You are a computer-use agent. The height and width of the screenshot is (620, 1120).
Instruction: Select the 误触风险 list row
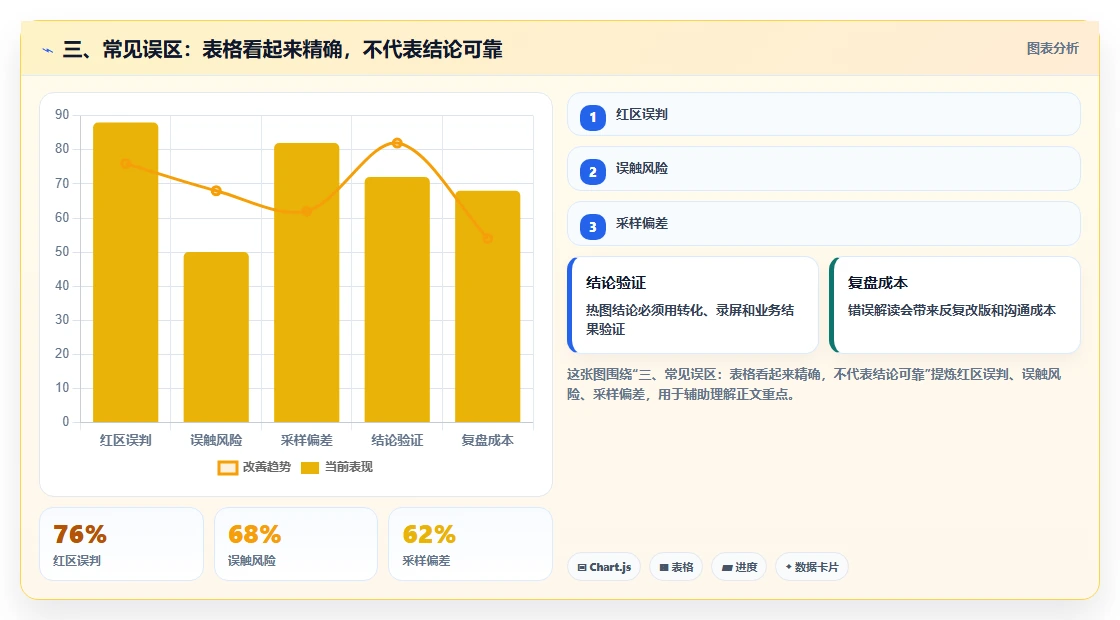coord(824,169)
